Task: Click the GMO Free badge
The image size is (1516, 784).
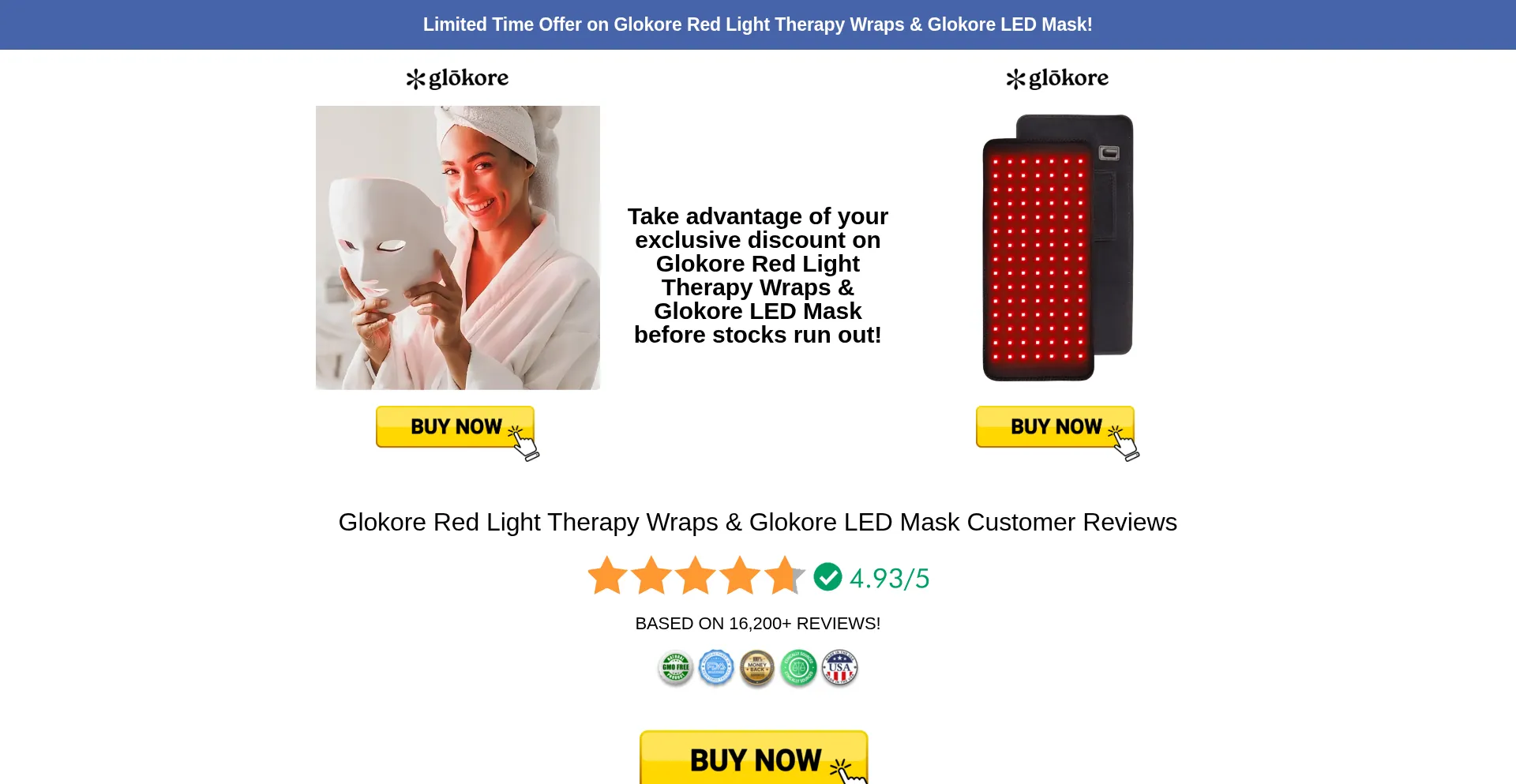Action: [x=676, y=669]
